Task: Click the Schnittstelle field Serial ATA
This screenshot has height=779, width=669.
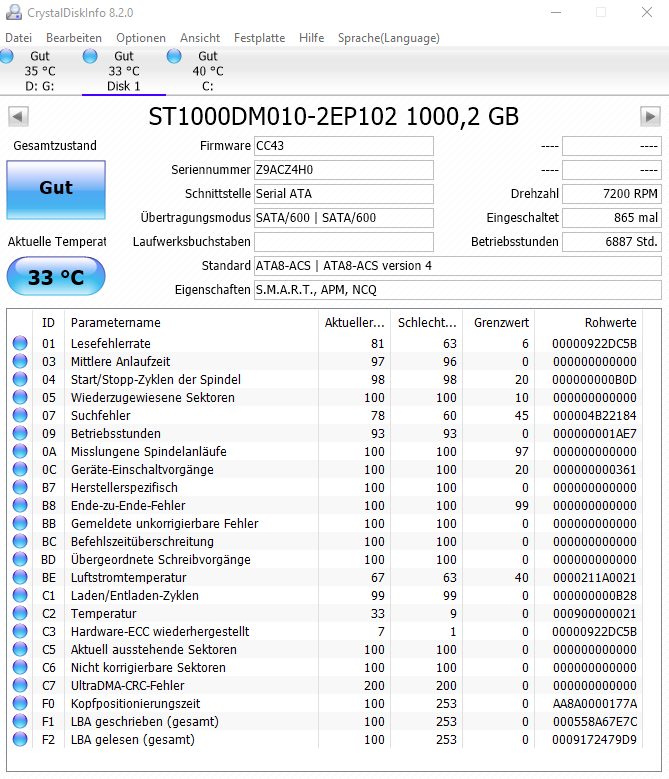Action: [344, 194]
